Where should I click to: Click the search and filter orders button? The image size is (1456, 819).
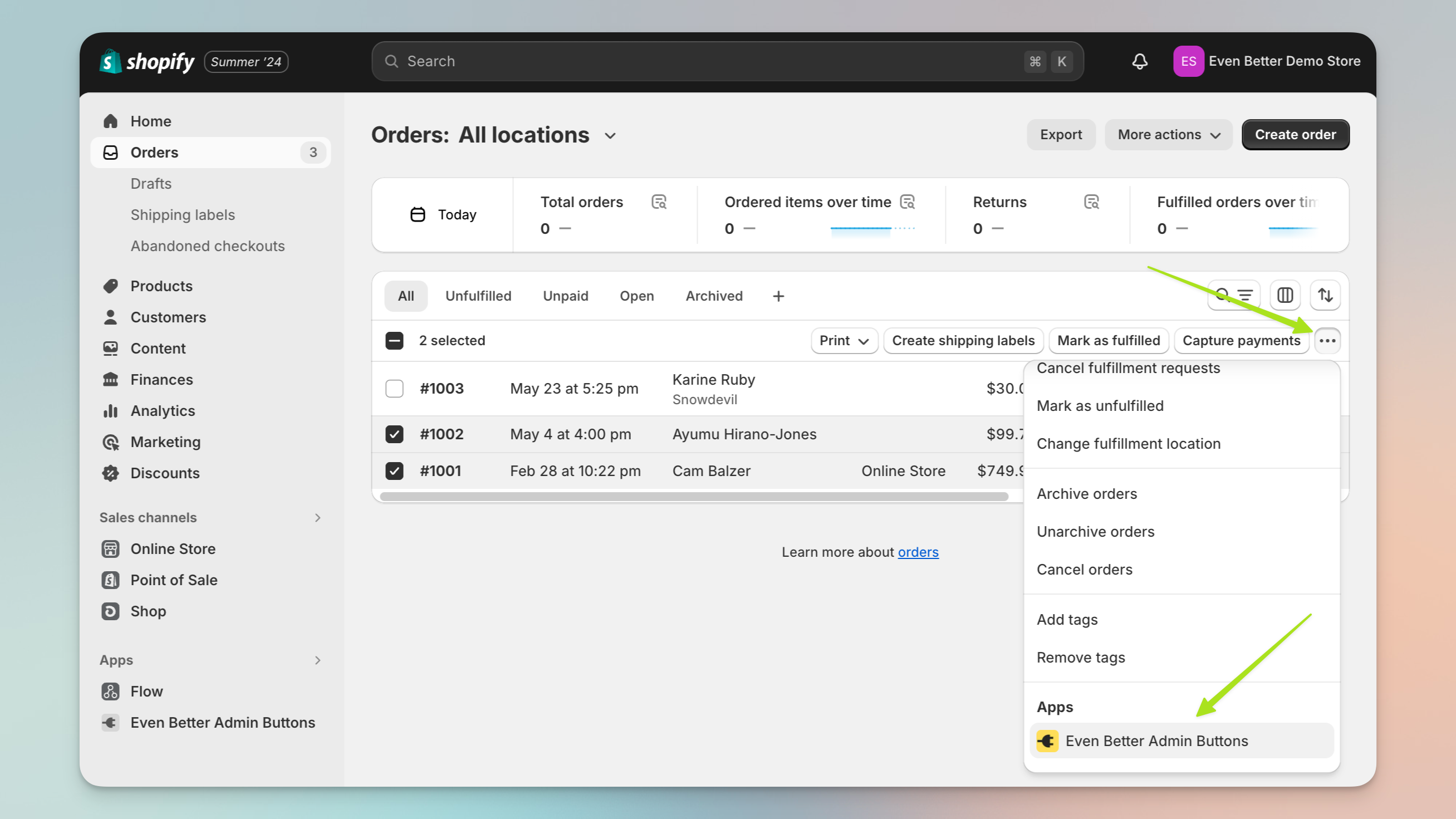pyautogui.click(x=1234, y=295)
